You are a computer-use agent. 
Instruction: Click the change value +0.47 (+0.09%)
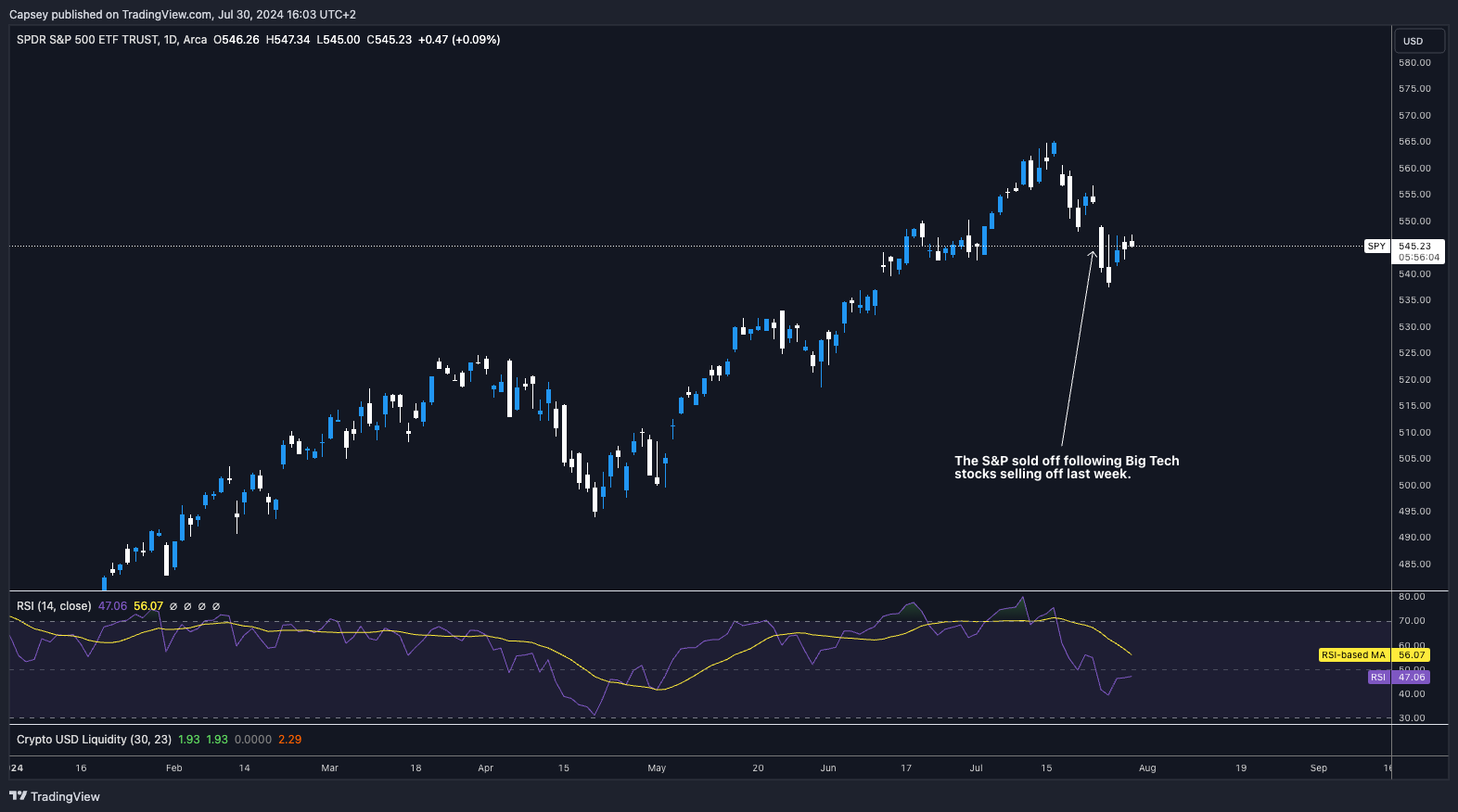[459, 40]
